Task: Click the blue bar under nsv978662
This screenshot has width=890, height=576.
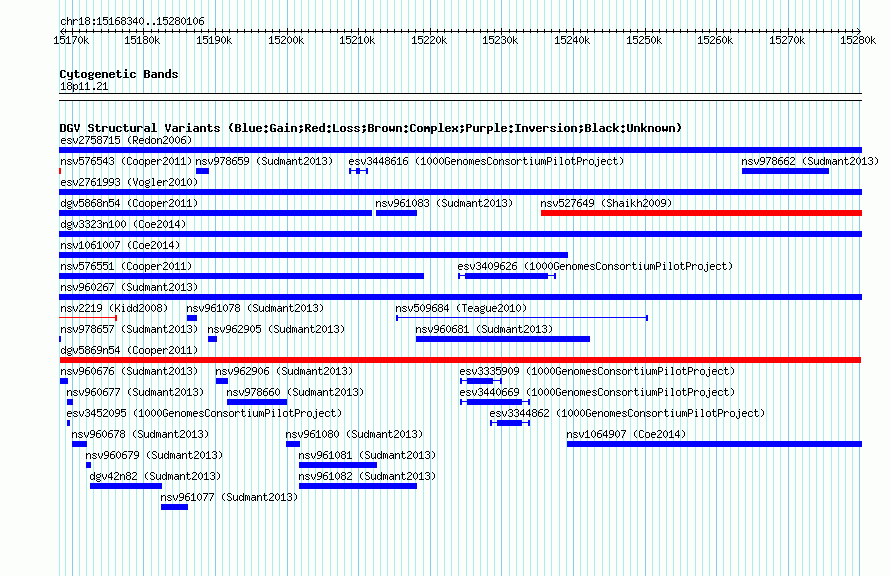Action: (x=785, y=171)
